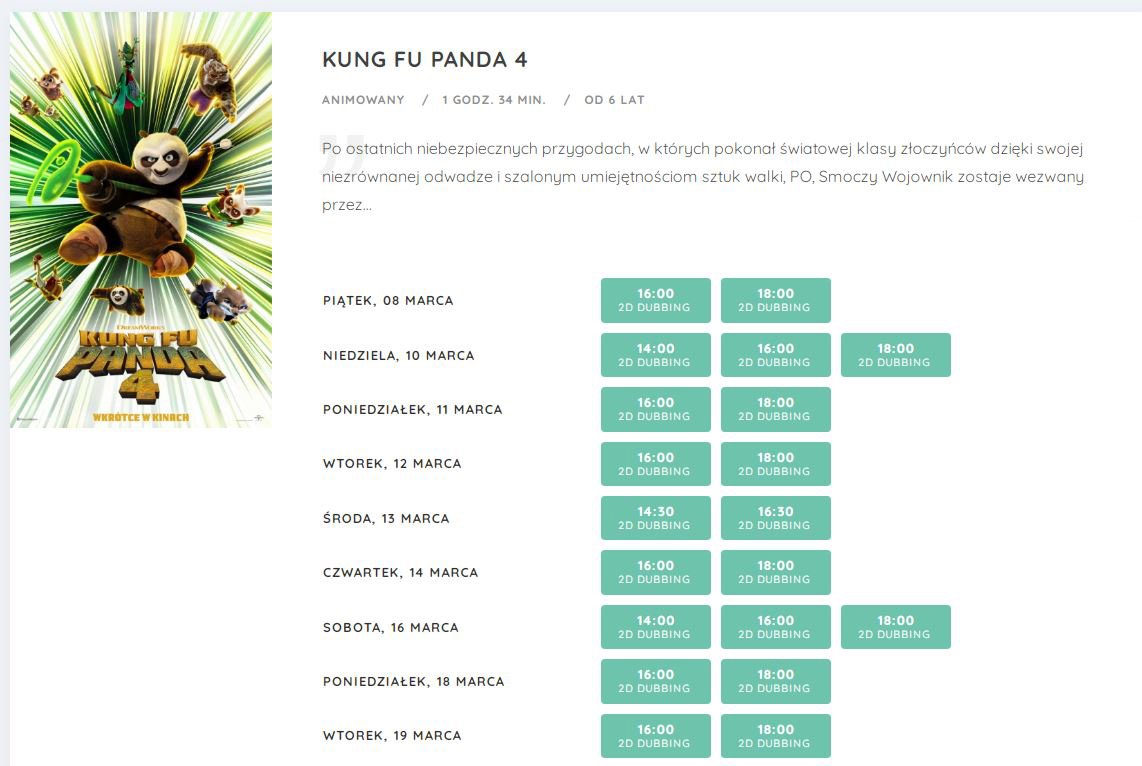Select Saturday 16 March 14:00 showing
Screen dimensions: 1142x766
coord(655,627)
